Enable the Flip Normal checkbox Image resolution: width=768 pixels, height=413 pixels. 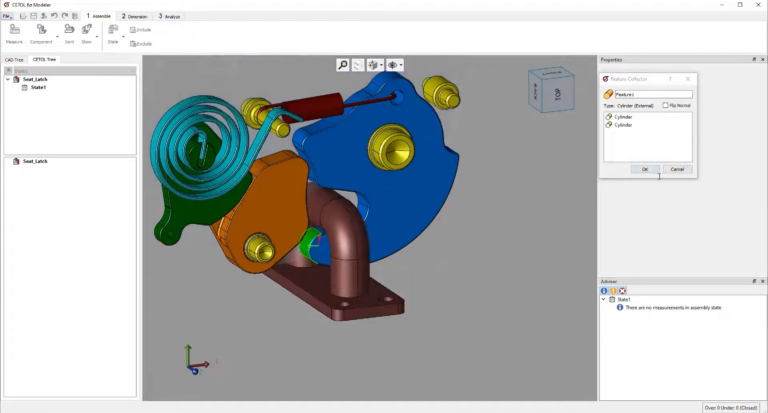[665, 105]
